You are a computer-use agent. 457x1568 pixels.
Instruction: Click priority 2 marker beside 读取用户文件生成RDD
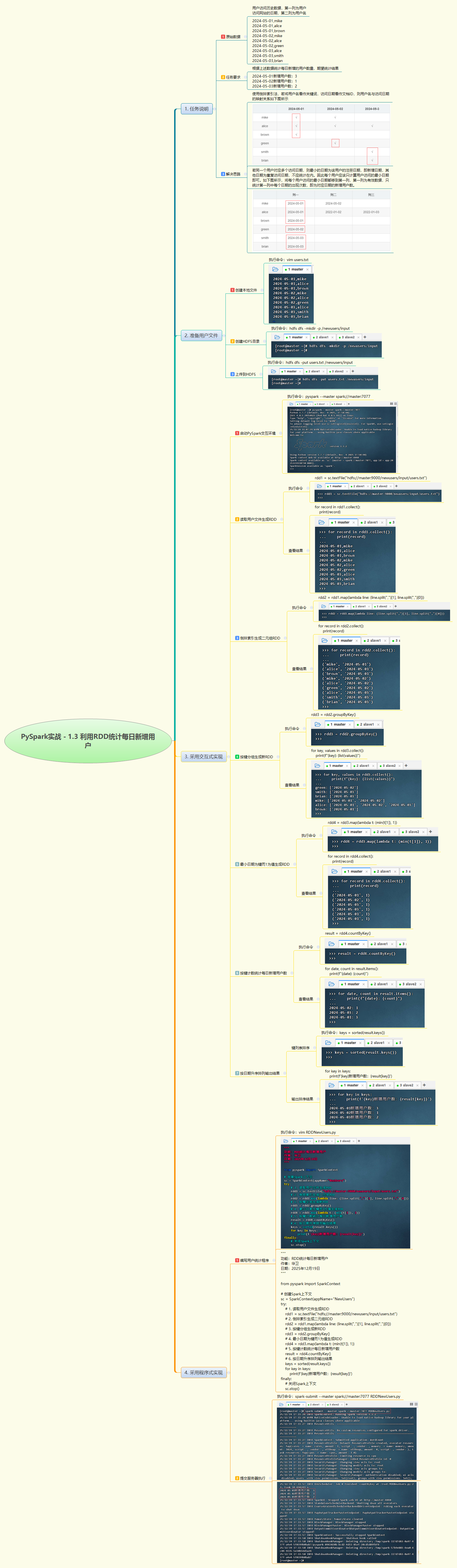point(237,519)
